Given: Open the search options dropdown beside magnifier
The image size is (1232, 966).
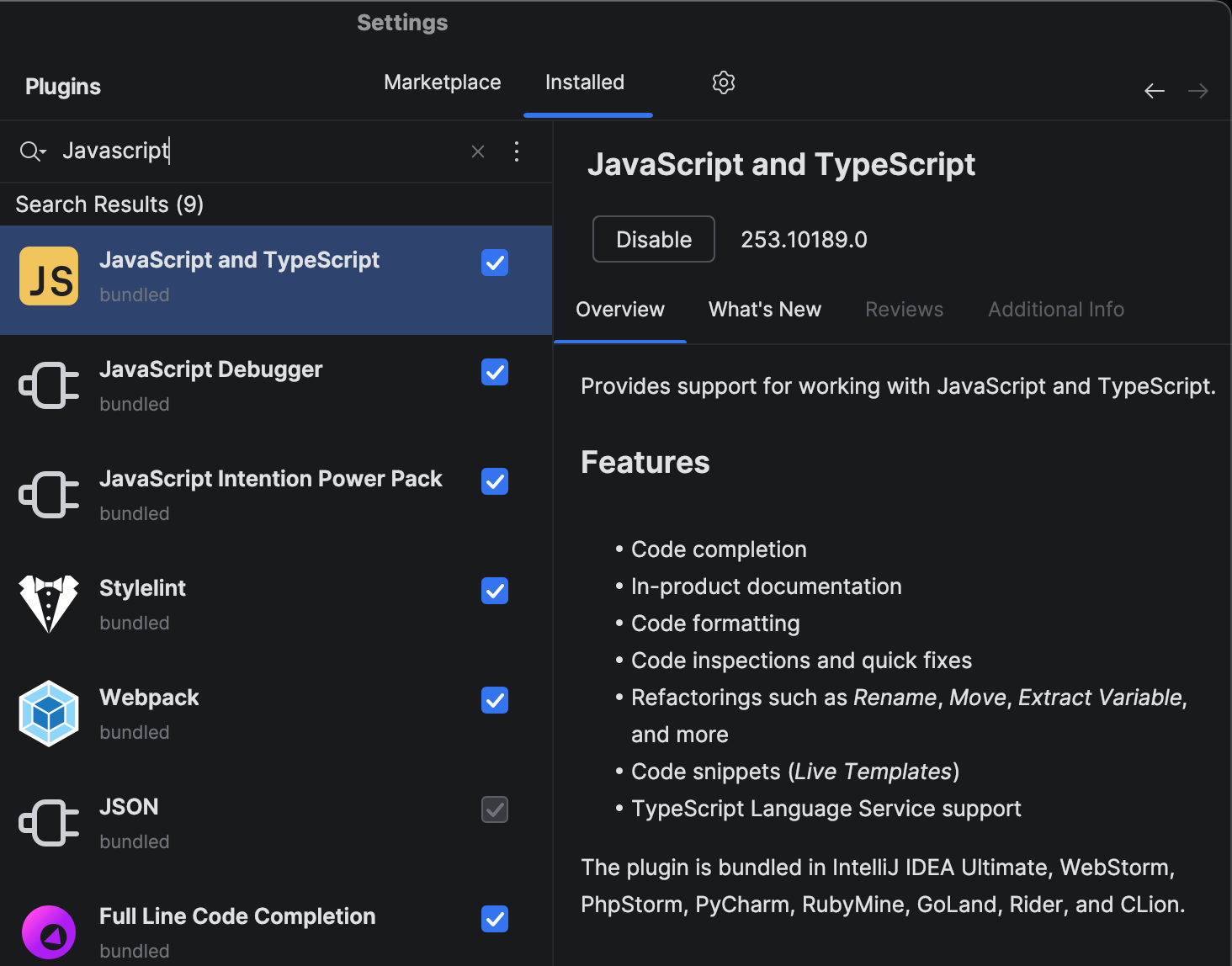Looking at the screenshot, I should 32,151.
